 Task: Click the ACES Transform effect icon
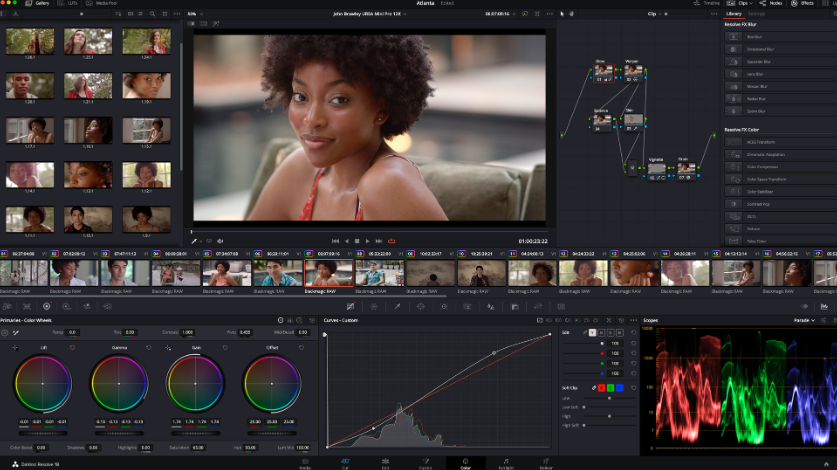tap(733, 142)
